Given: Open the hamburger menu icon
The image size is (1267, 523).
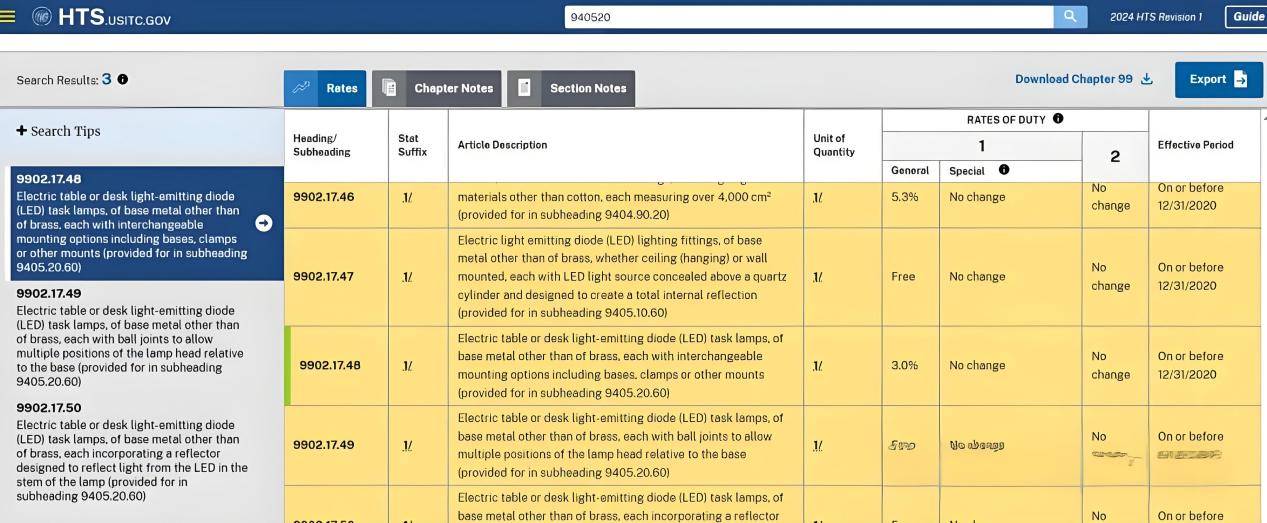Looking at the screenshot, I should (9, 17).
